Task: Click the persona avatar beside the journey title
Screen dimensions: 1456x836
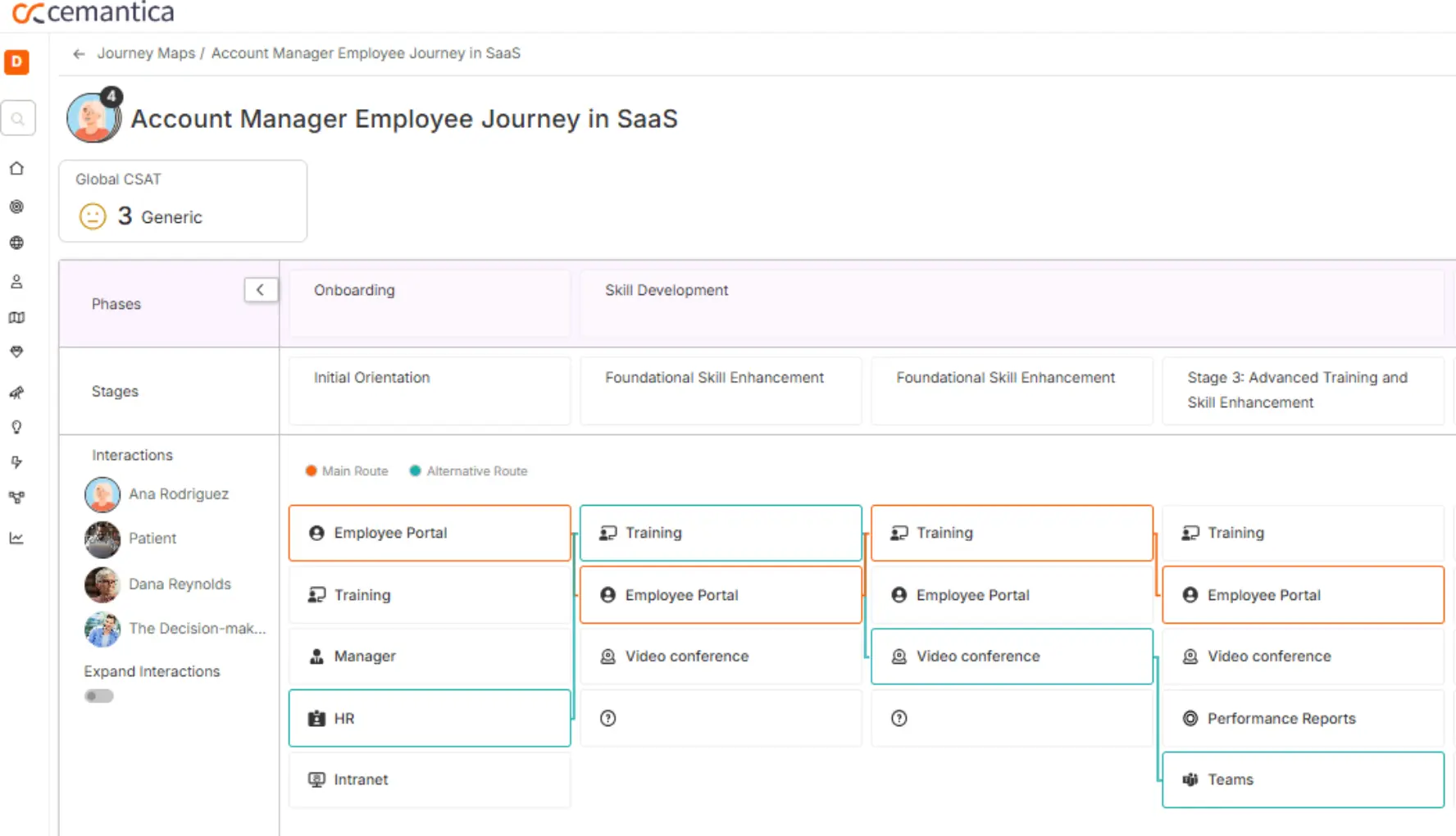Action: coord(93,117)
